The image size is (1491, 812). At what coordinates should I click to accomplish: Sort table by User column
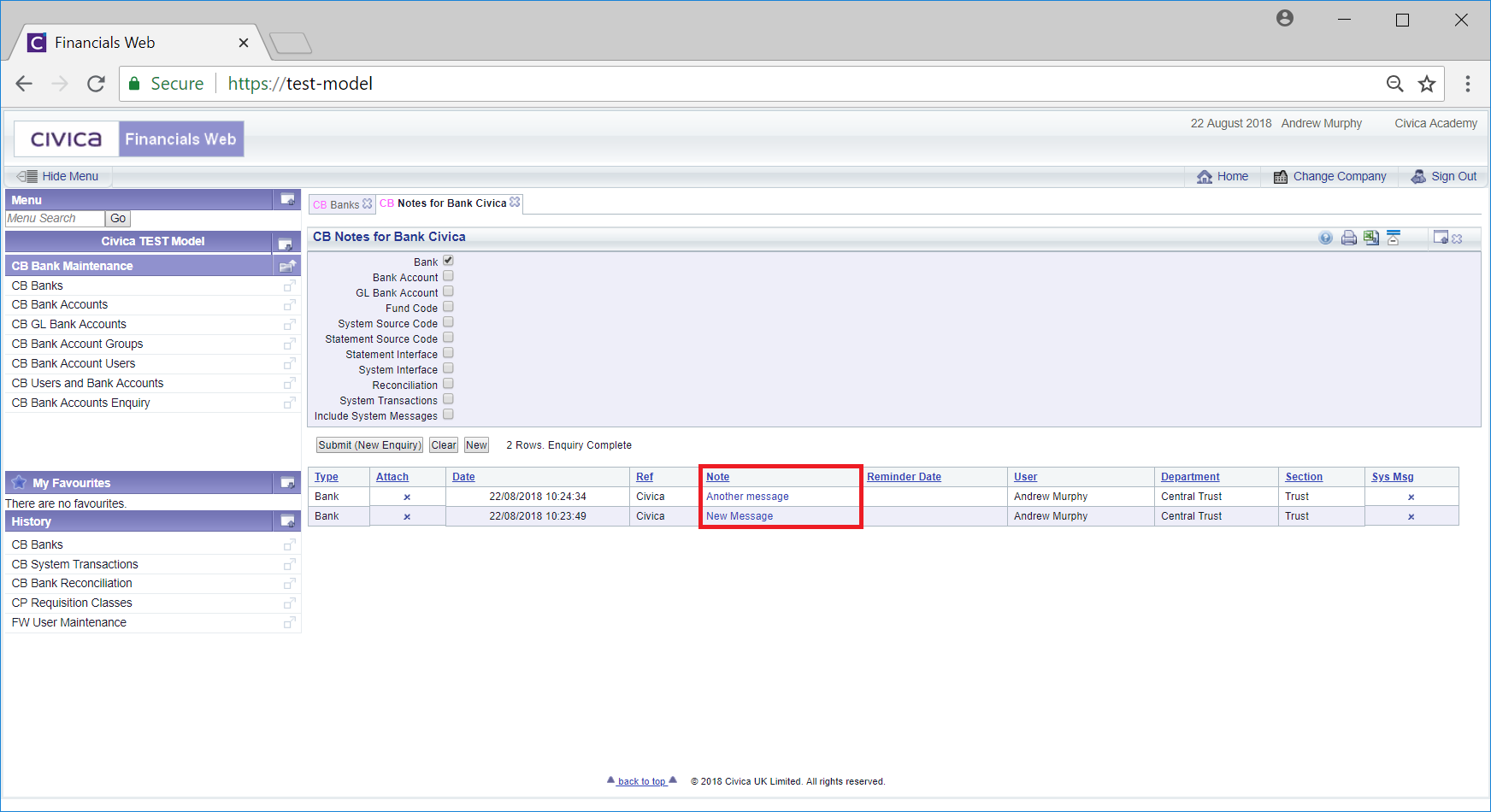point(1025,477)
